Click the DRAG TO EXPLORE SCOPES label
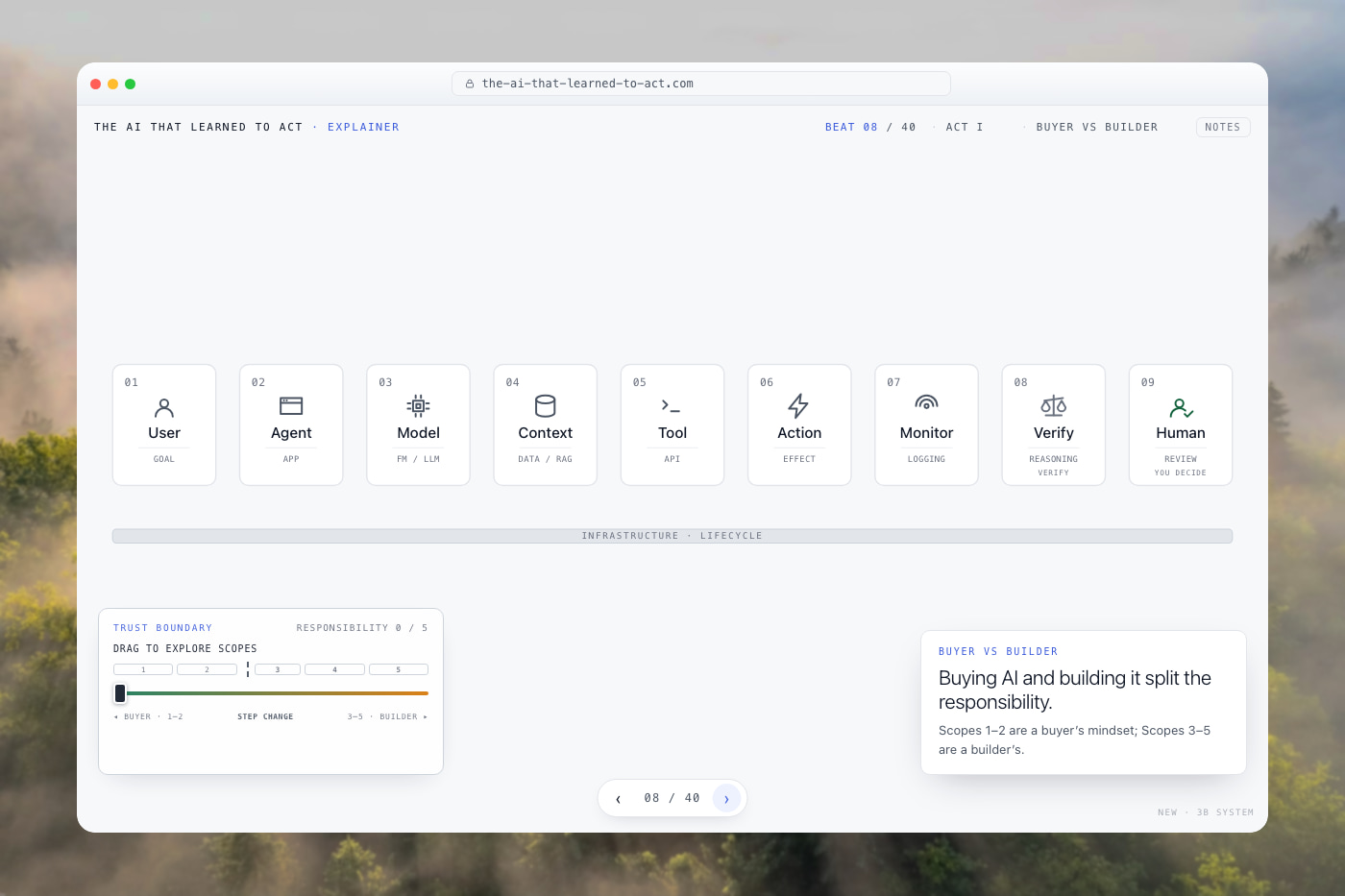 pos(185,649)
